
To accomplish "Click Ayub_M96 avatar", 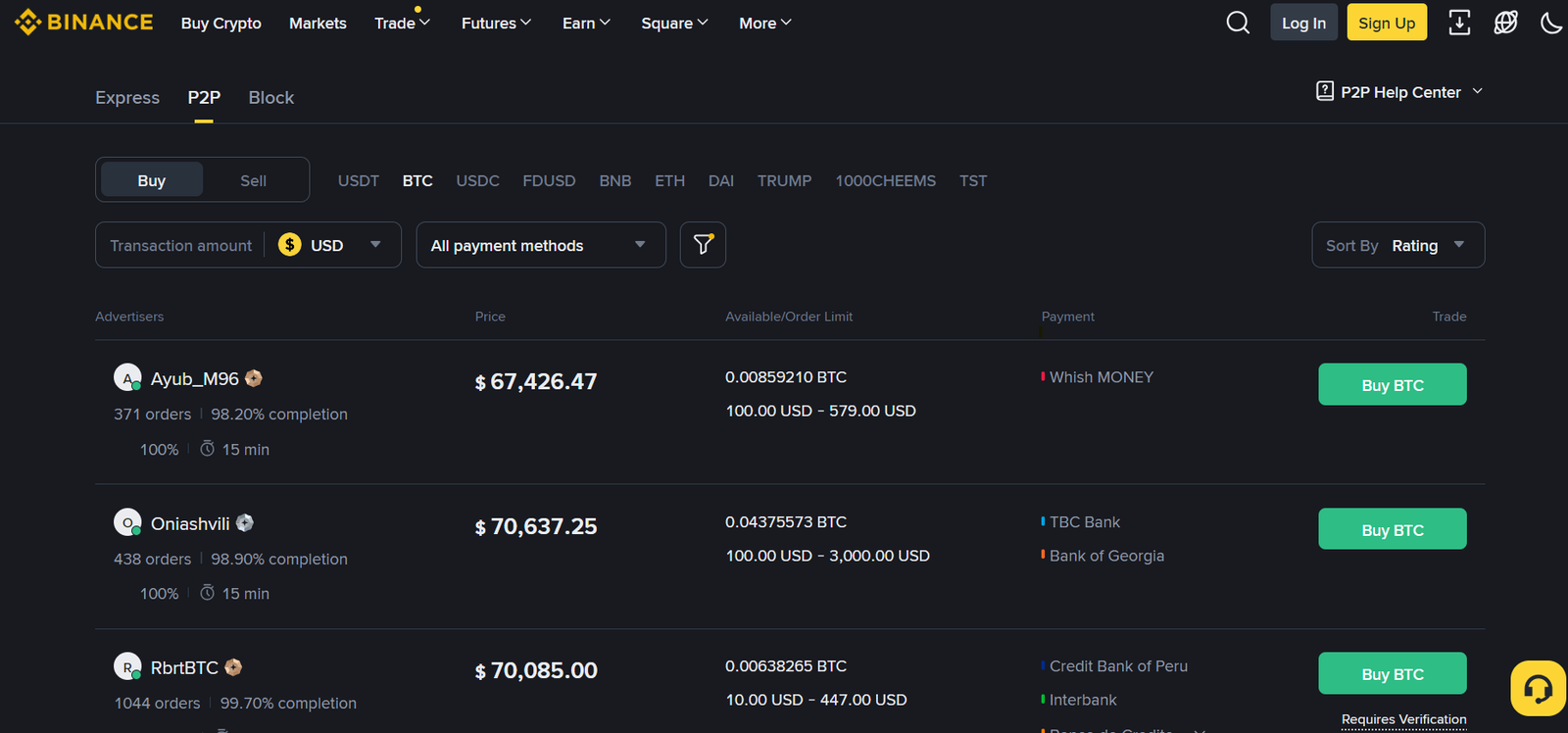I will 127,377.
